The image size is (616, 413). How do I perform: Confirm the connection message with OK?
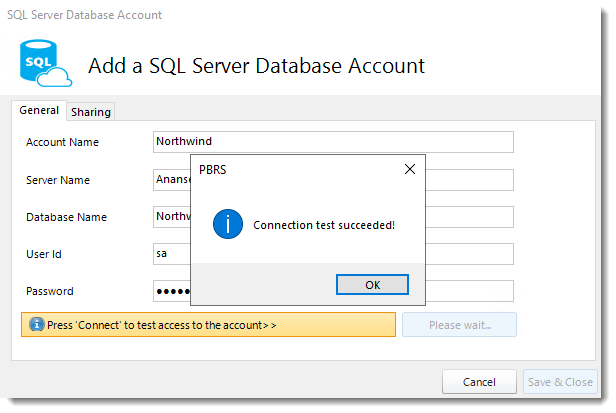[372, 285]
